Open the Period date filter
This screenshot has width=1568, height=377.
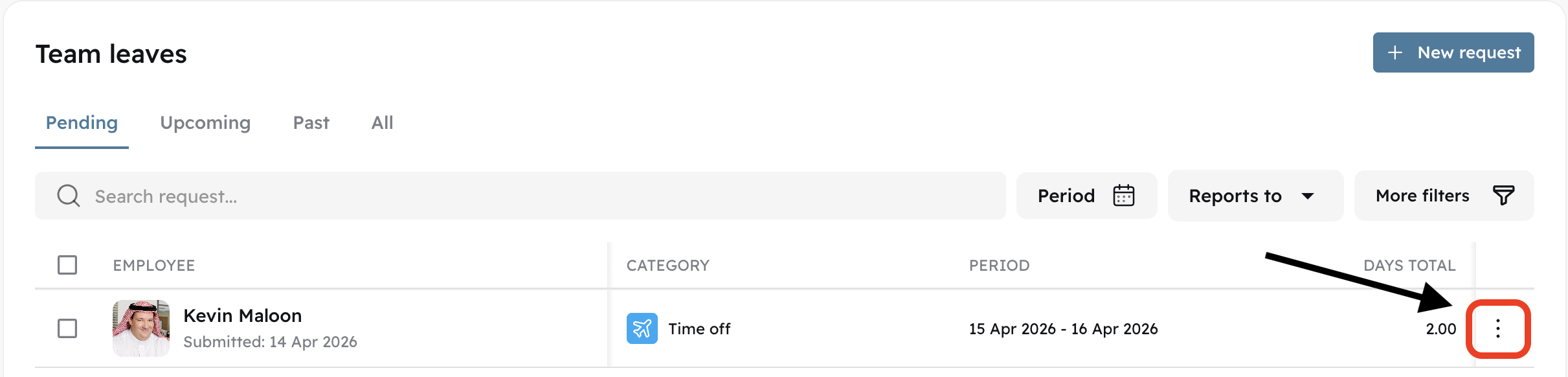(1086, 196)
